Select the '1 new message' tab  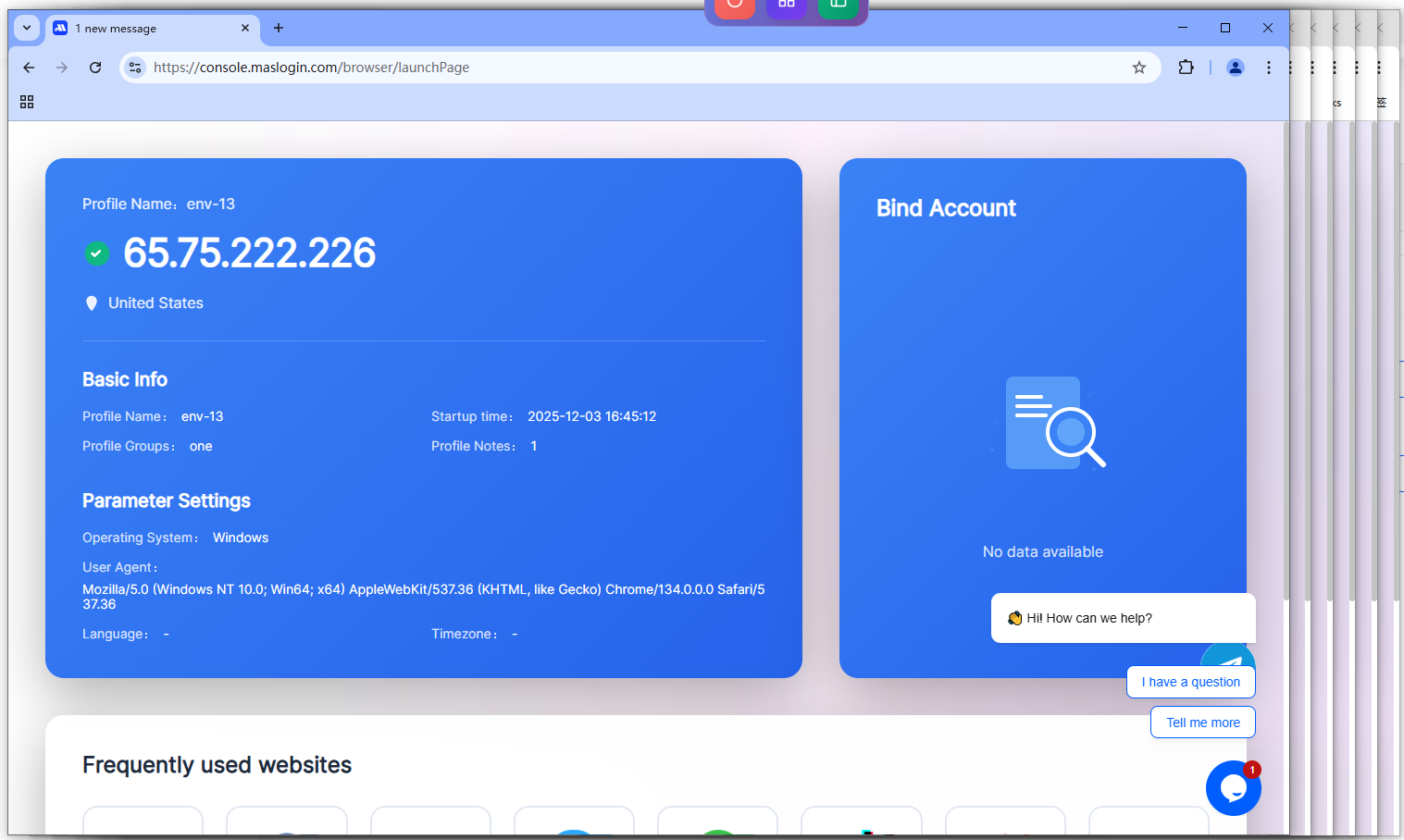pyautogui.click(x=139, y=29)
